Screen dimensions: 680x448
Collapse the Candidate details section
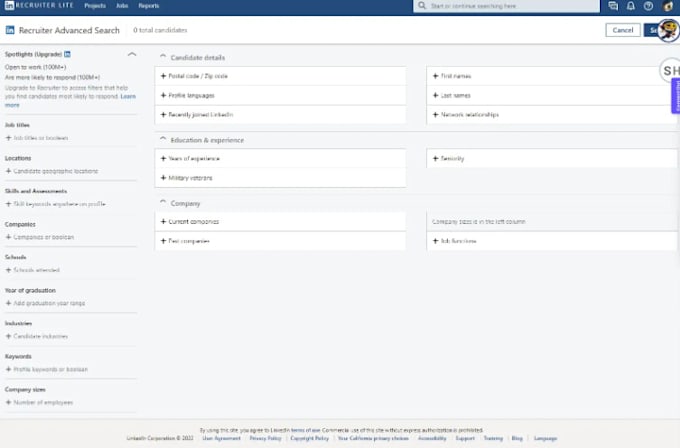(163, 56)
